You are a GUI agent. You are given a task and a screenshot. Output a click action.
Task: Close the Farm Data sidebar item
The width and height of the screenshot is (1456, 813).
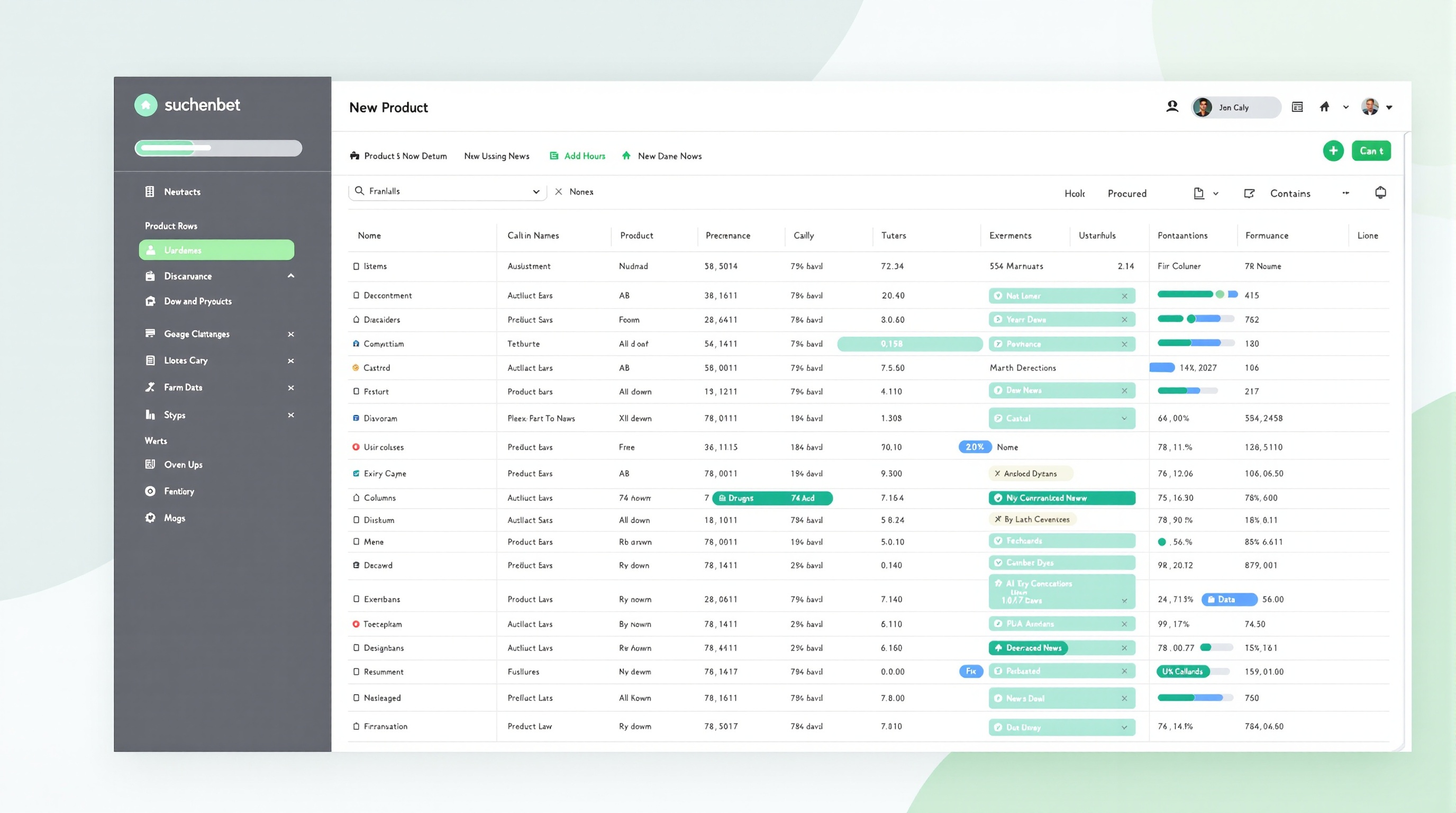(x=290, y=388)
